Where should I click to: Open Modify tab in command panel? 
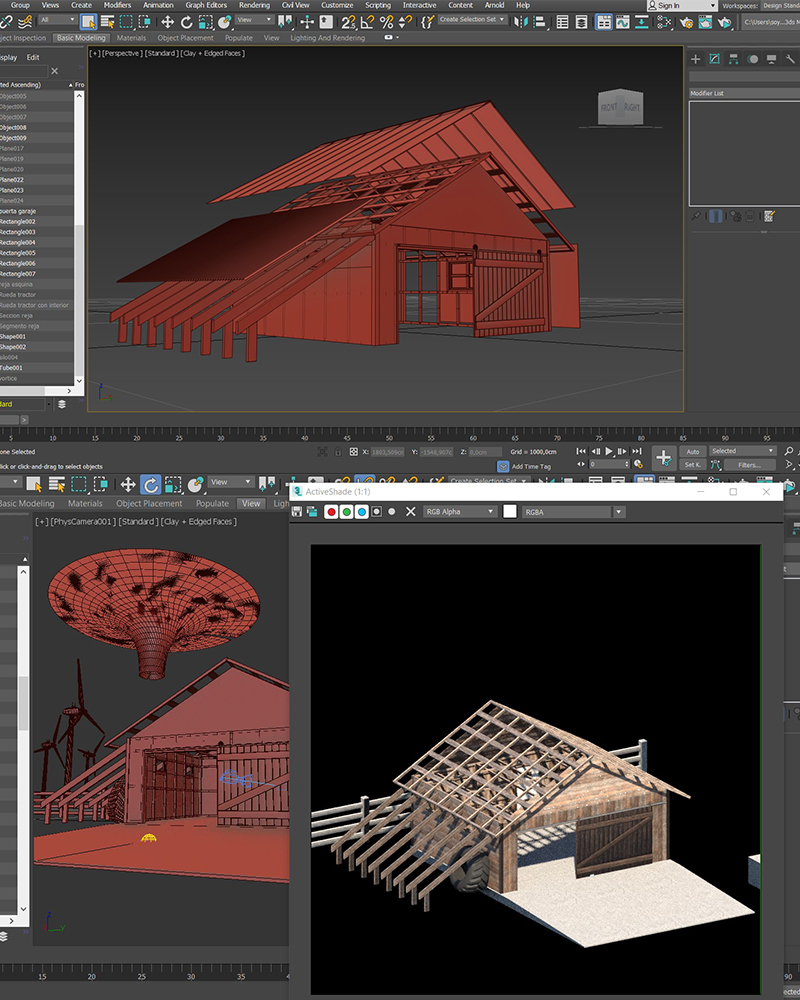[715, 59]
